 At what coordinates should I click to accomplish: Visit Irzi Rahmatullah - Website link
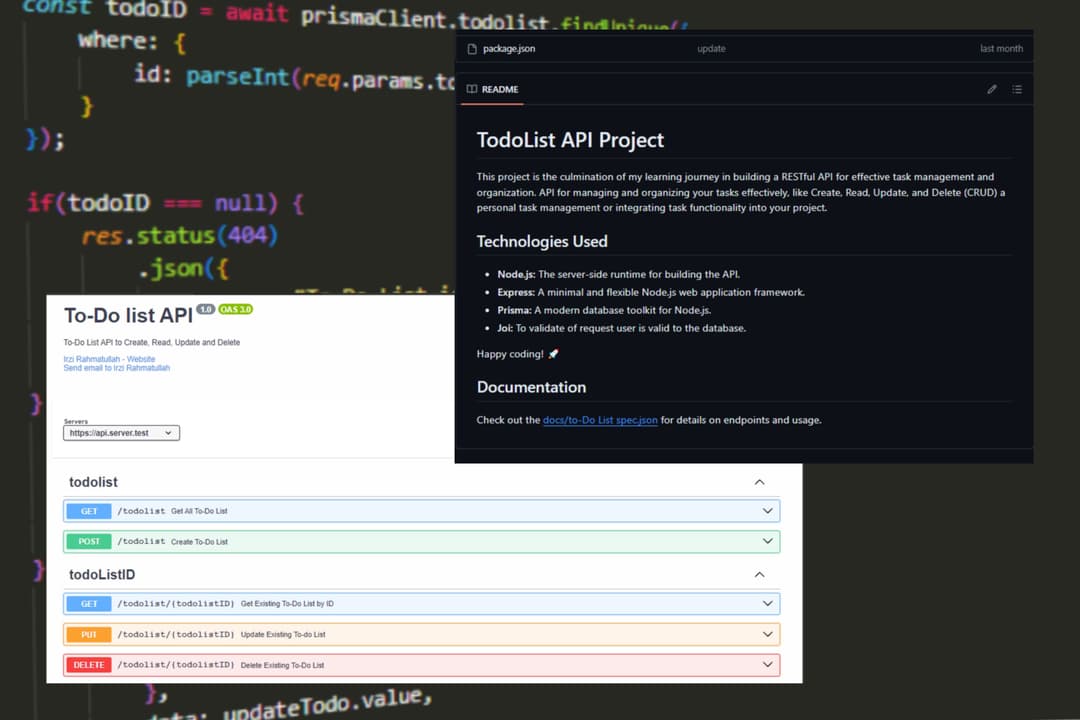click(x=109, y=359)
